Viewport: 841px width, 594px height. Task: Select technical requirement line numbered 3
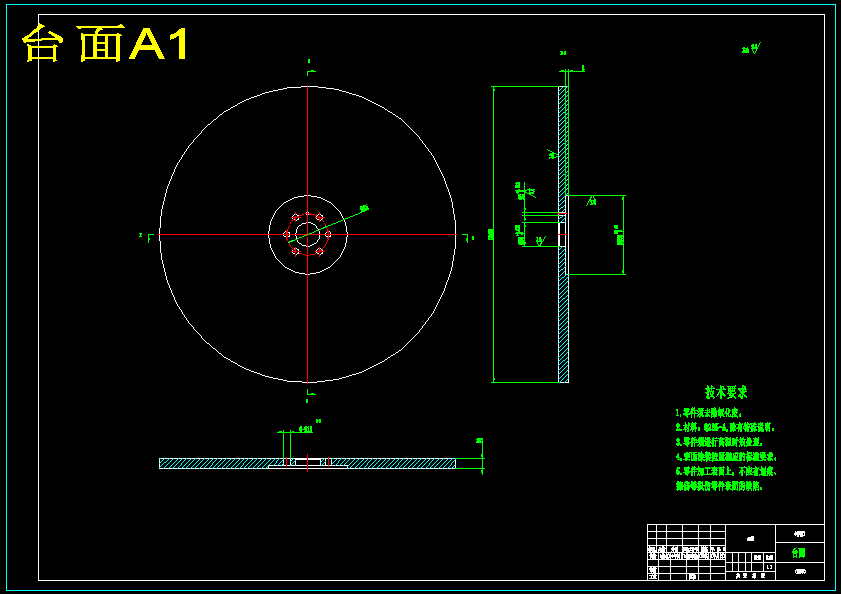click(x=719, y=442)
